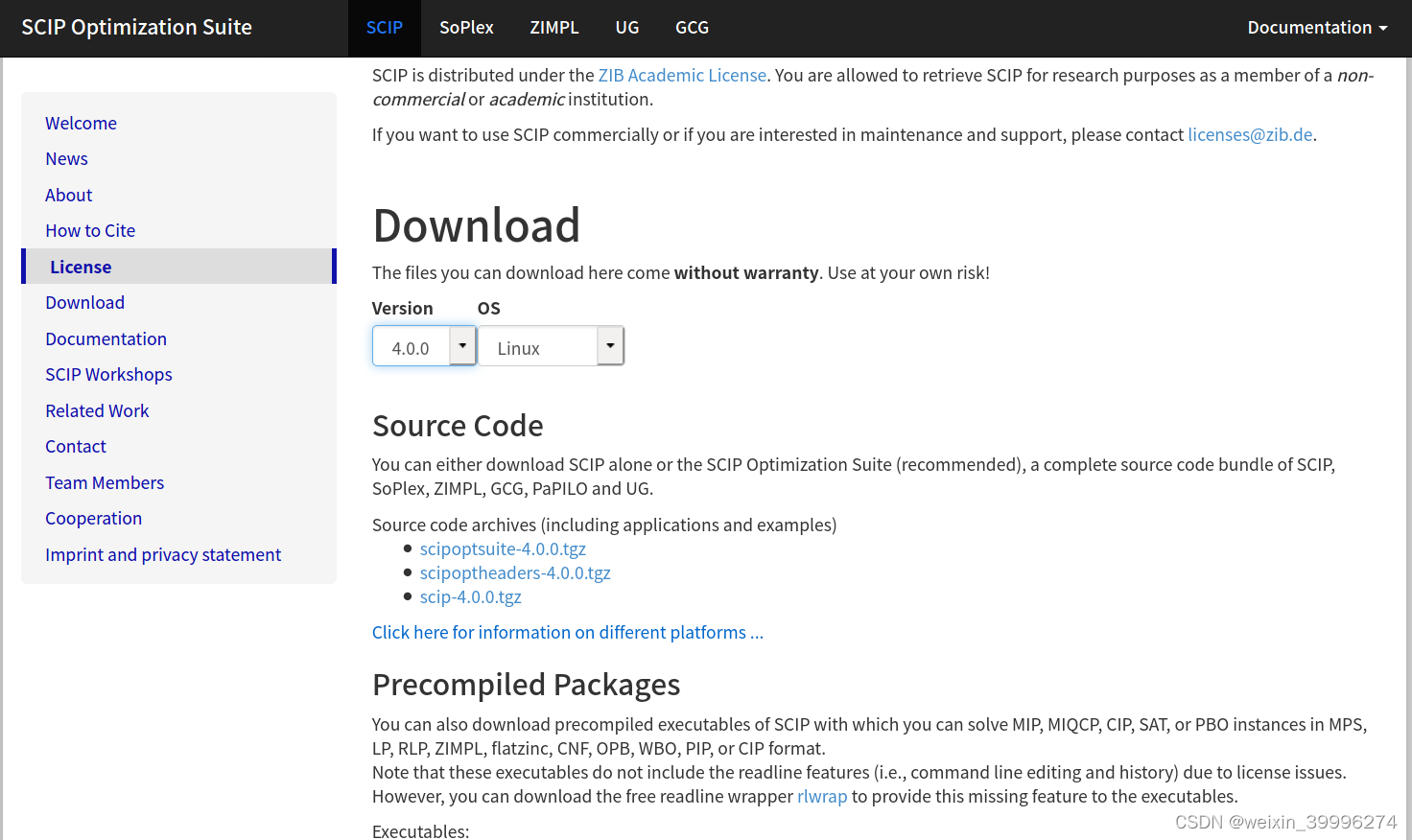Open How to Cite page
Viewport: 1412px width, 840px height.
(x=90, y=230)
